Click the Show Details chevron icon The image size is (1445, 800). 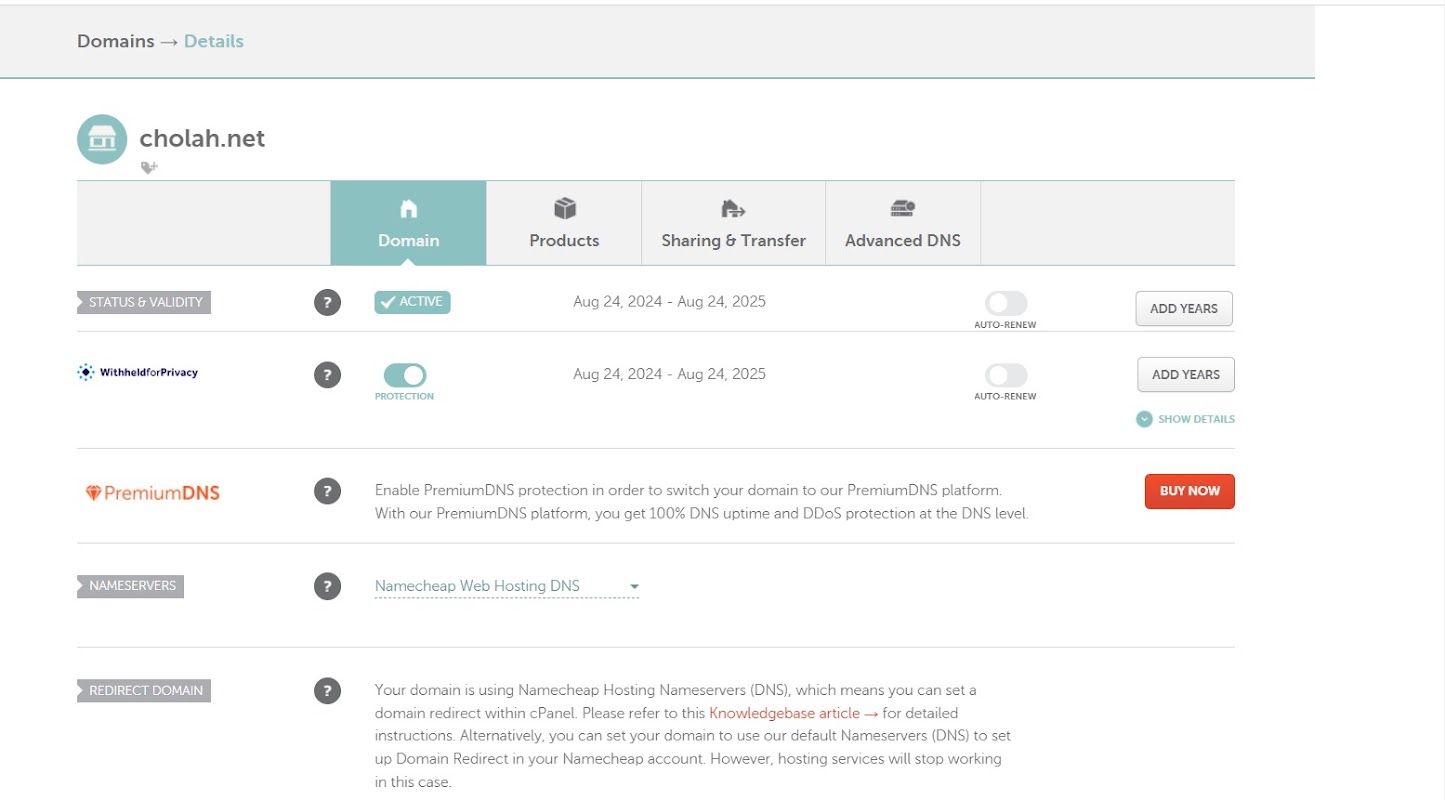click(1144, 419)
